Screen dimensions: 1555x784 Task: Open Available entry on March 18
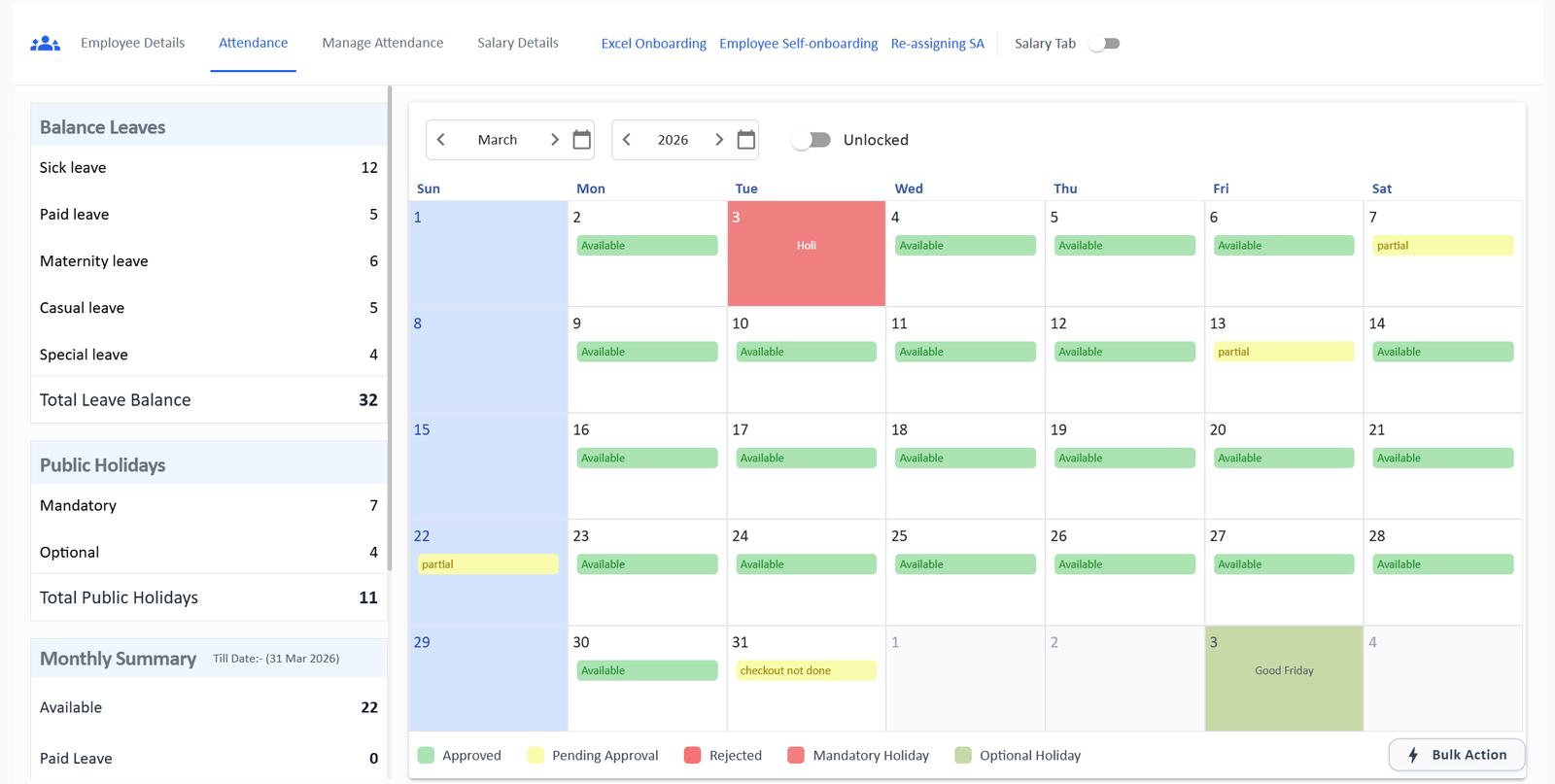[965, 459]
